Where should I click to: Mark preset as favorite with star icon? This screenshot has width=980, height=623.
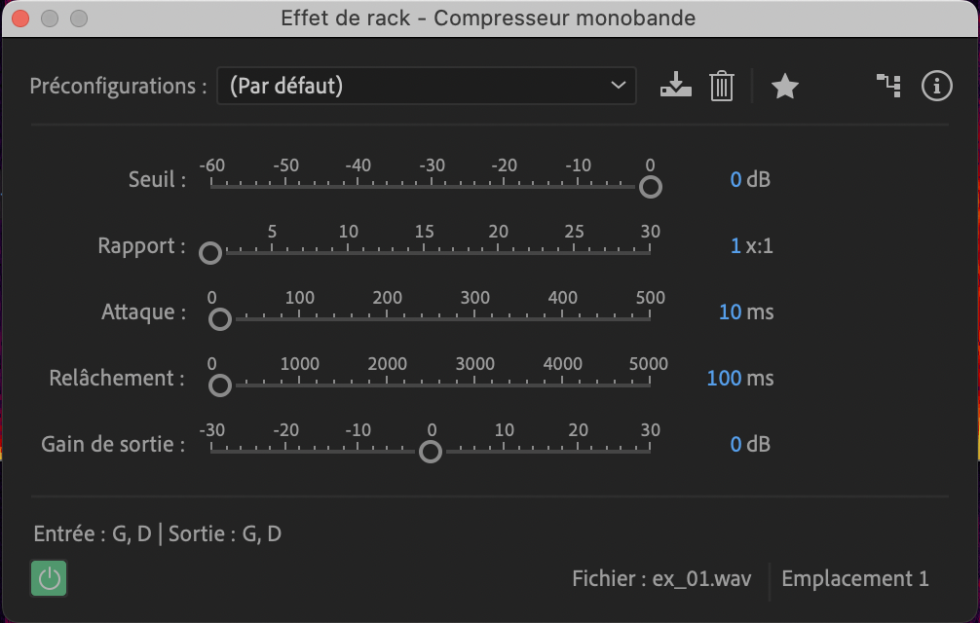tap(785, 86)
